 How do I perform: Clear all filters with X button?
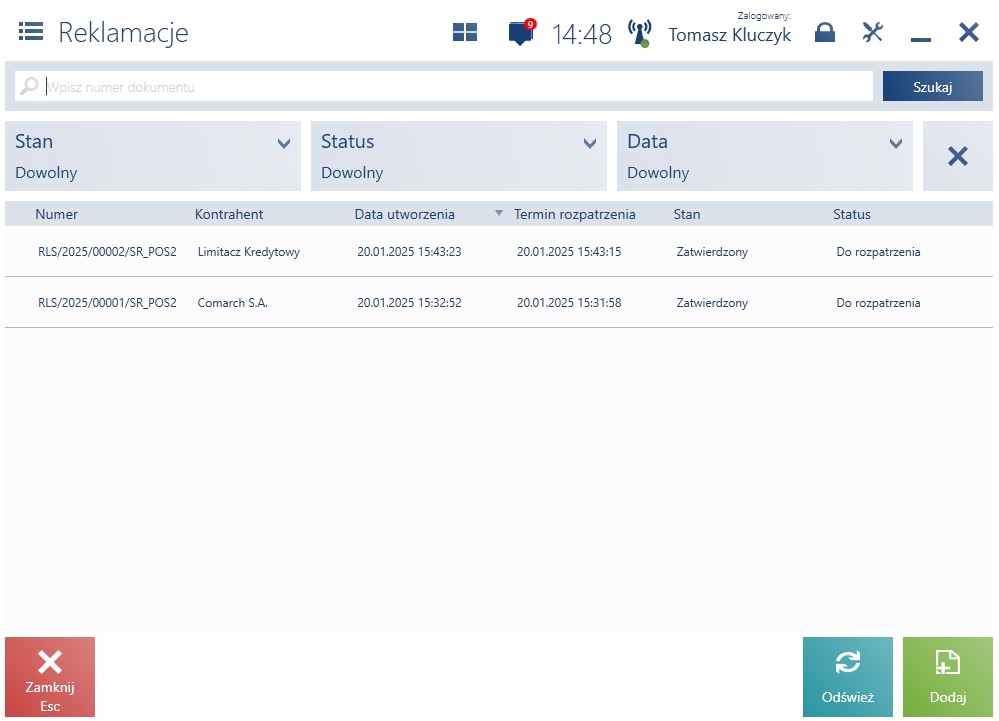[x=958, y=156]
